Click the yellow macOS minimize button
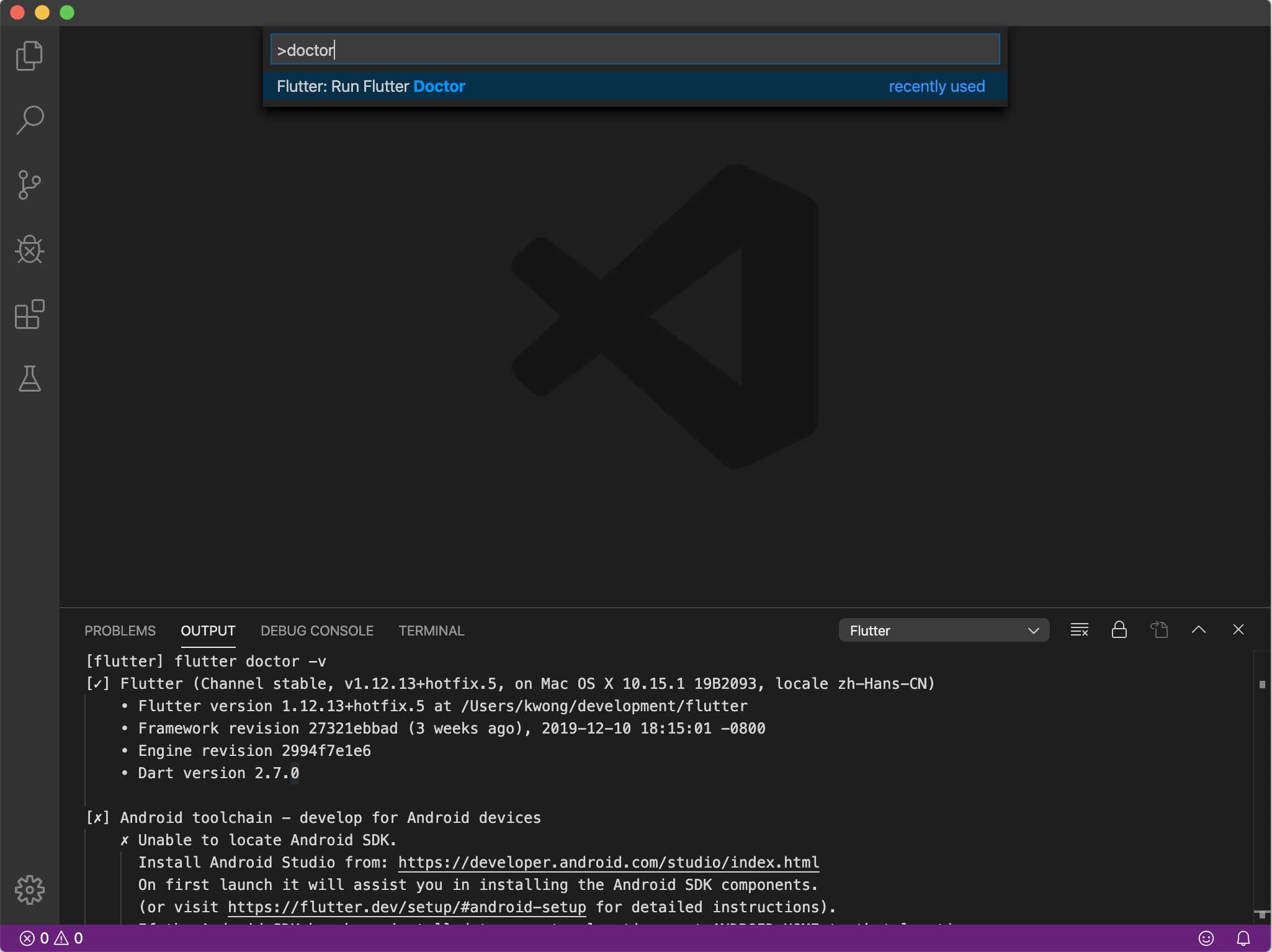 pyautogui.click(x=42, y=12)
